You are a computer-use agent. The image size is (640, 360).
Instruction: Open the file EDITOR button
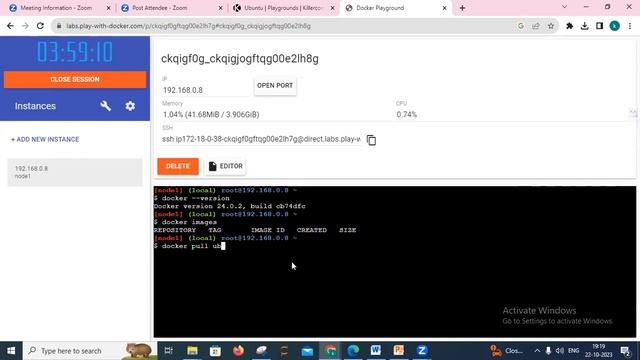pyautogui.click(x=225, y=166)
